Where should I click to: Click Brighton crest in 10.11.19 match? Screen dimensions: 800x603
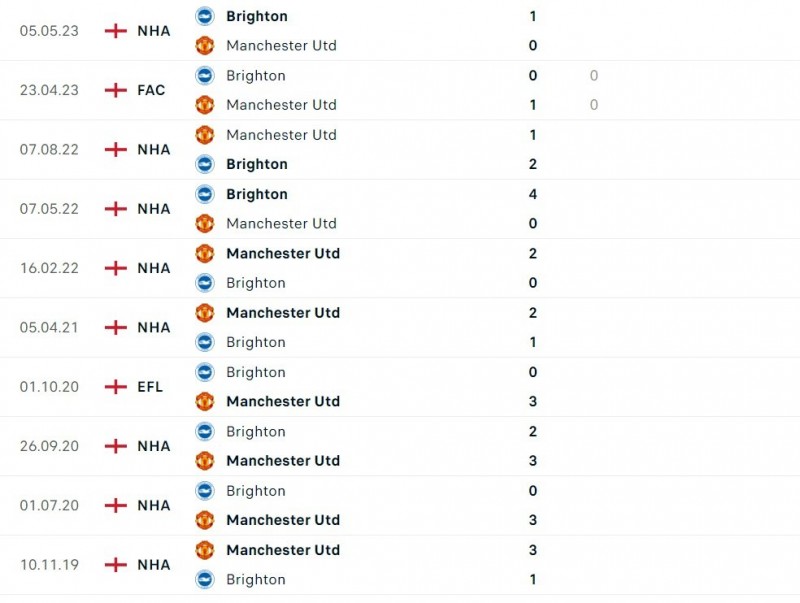pos(205,579)
